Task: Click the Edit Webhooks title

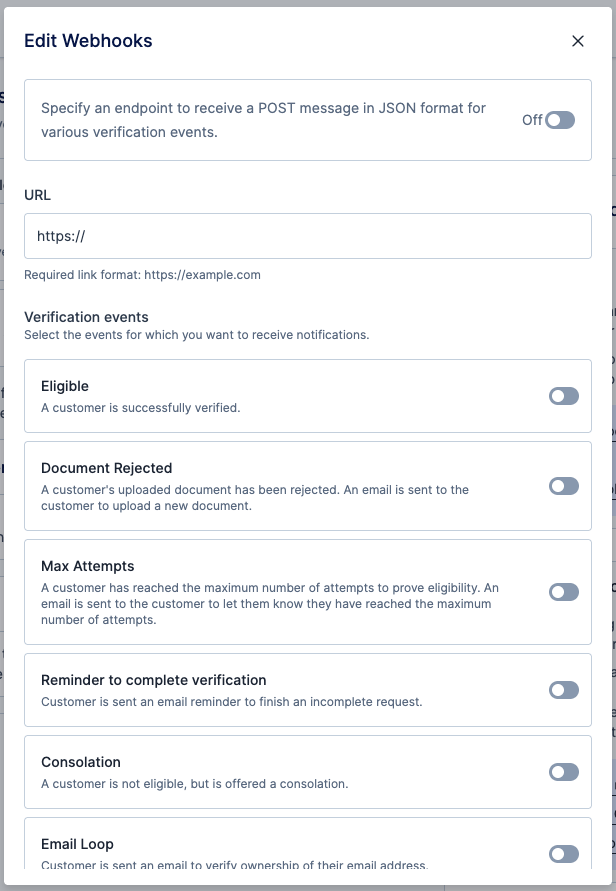Action: coord(90,41)
